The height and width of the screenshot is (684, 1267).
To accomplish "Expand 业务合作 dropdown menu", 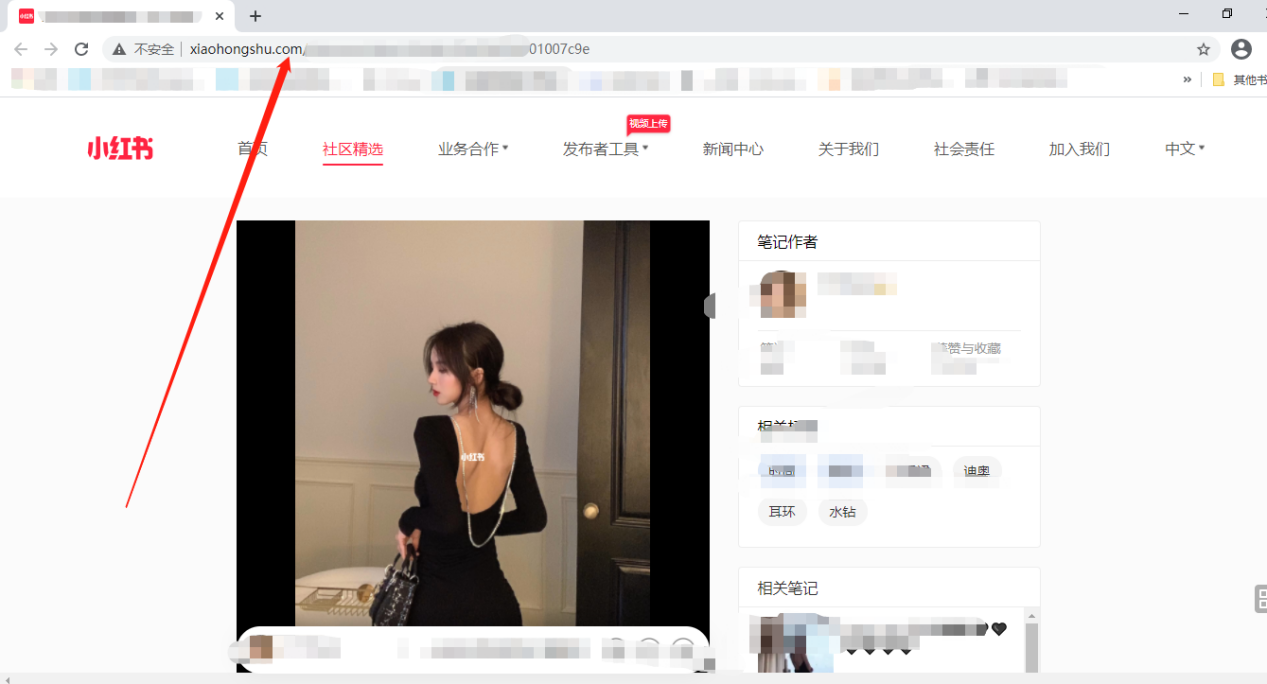I will (473, 149).
